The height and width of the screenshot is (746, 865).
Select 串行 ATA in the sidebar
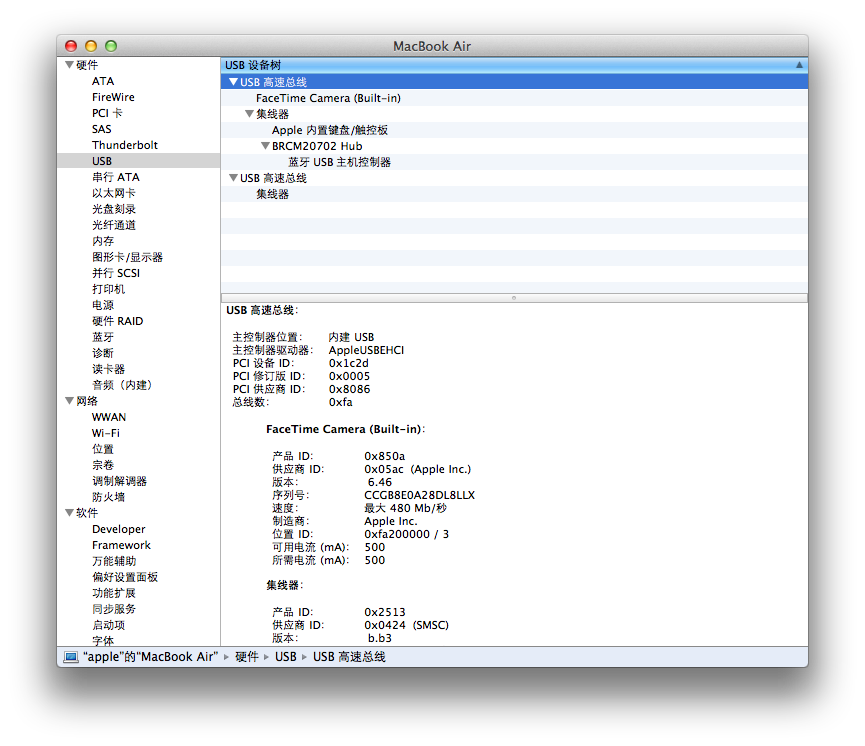116,177
